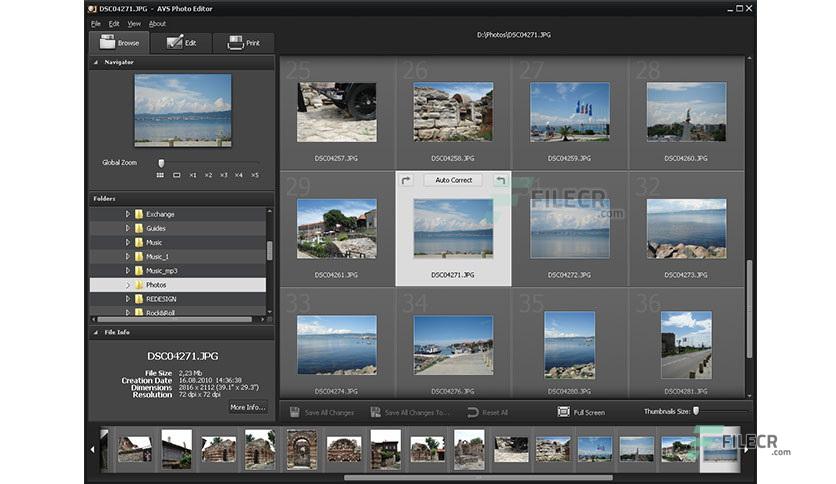Click the thumbnail grid vertical scrollbar
Screen dimensions: 836x484
[x=749, y=309]
